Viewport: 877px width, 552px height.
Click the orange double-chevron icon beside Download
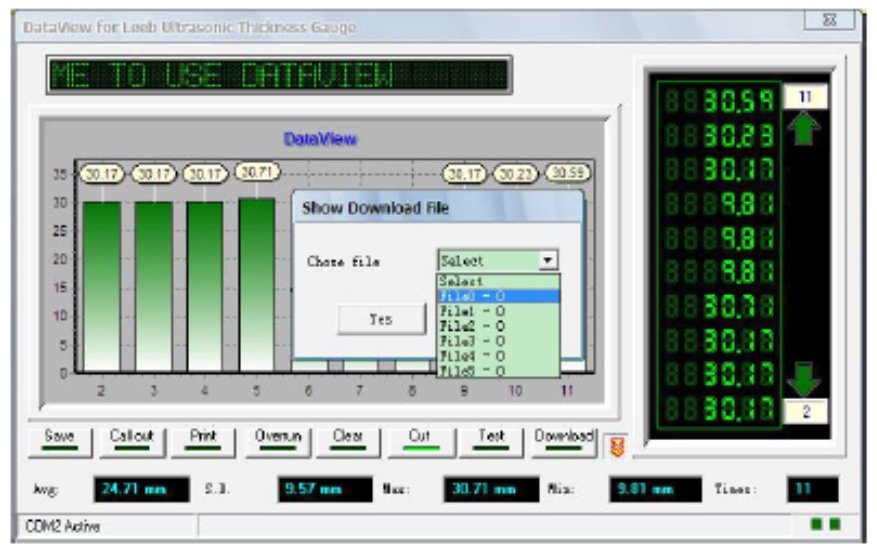[x=617, y=446]
